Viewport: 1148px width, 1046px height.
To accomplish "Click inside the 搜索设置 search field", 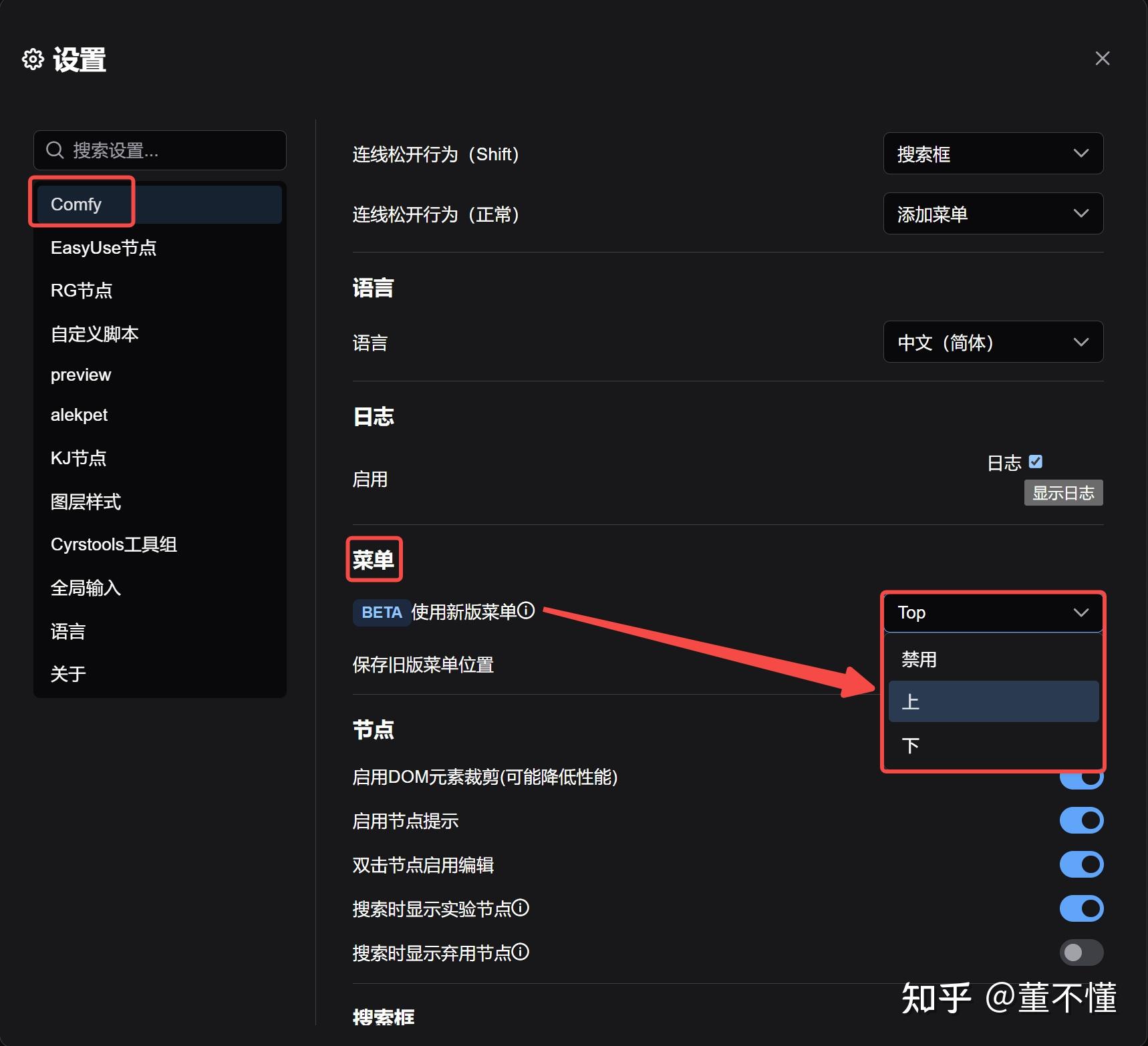I will point(160,150).
